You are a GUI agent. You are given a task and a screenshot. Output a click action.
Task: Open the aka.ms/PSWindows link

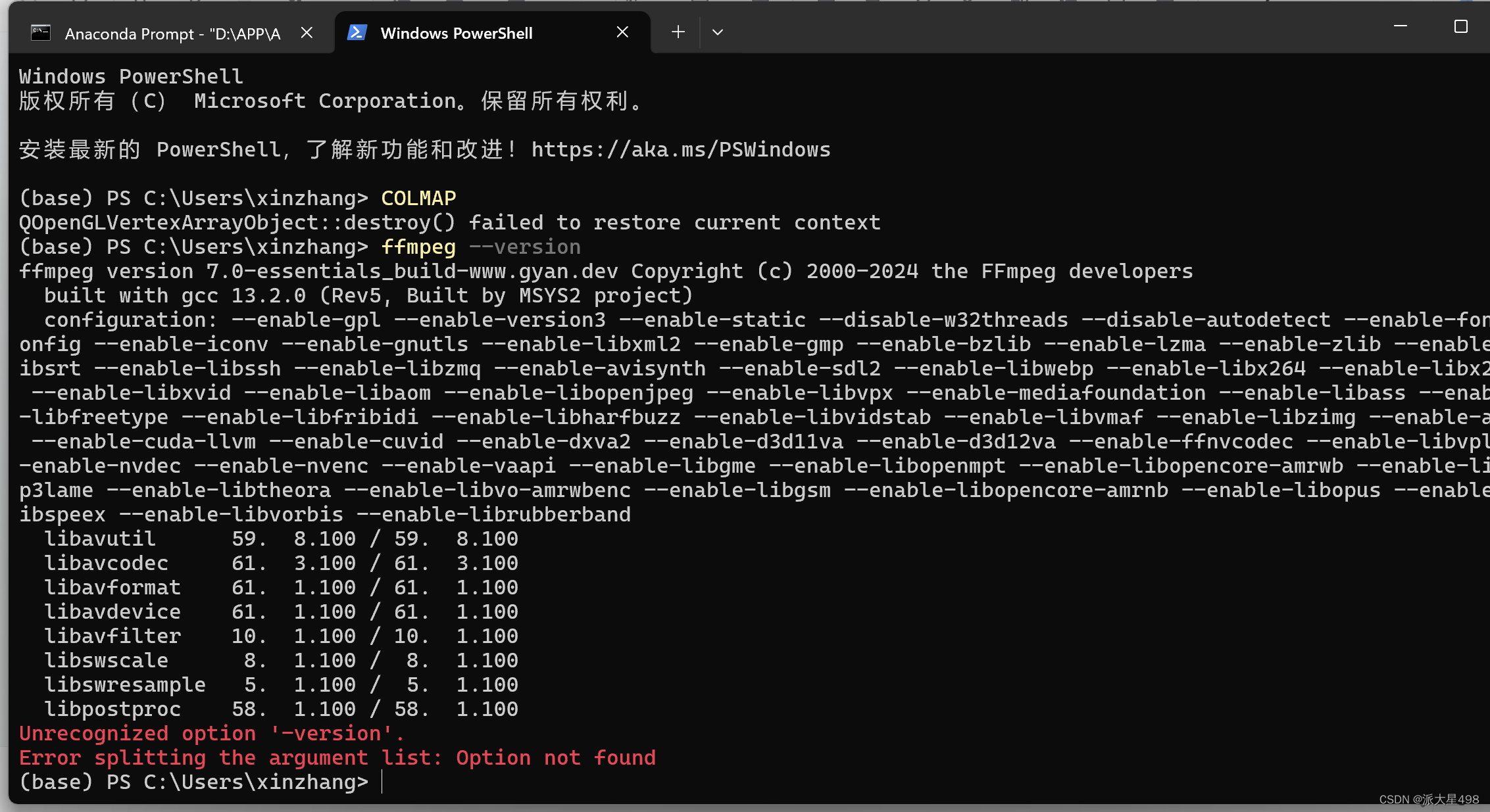pos(681,150)
